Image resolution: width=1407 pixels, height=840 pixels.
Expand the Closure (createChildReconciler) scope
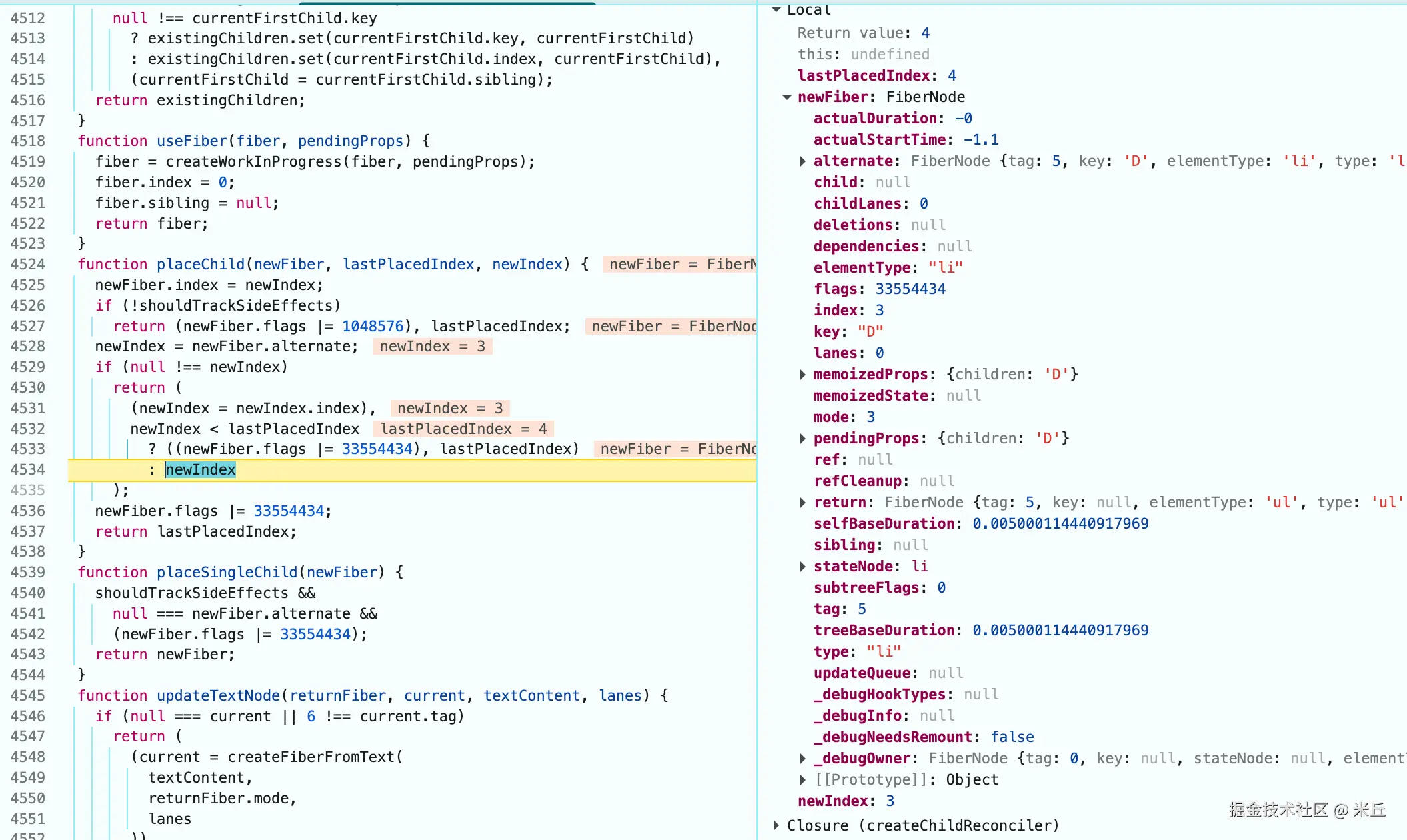[x=776, y=825]
